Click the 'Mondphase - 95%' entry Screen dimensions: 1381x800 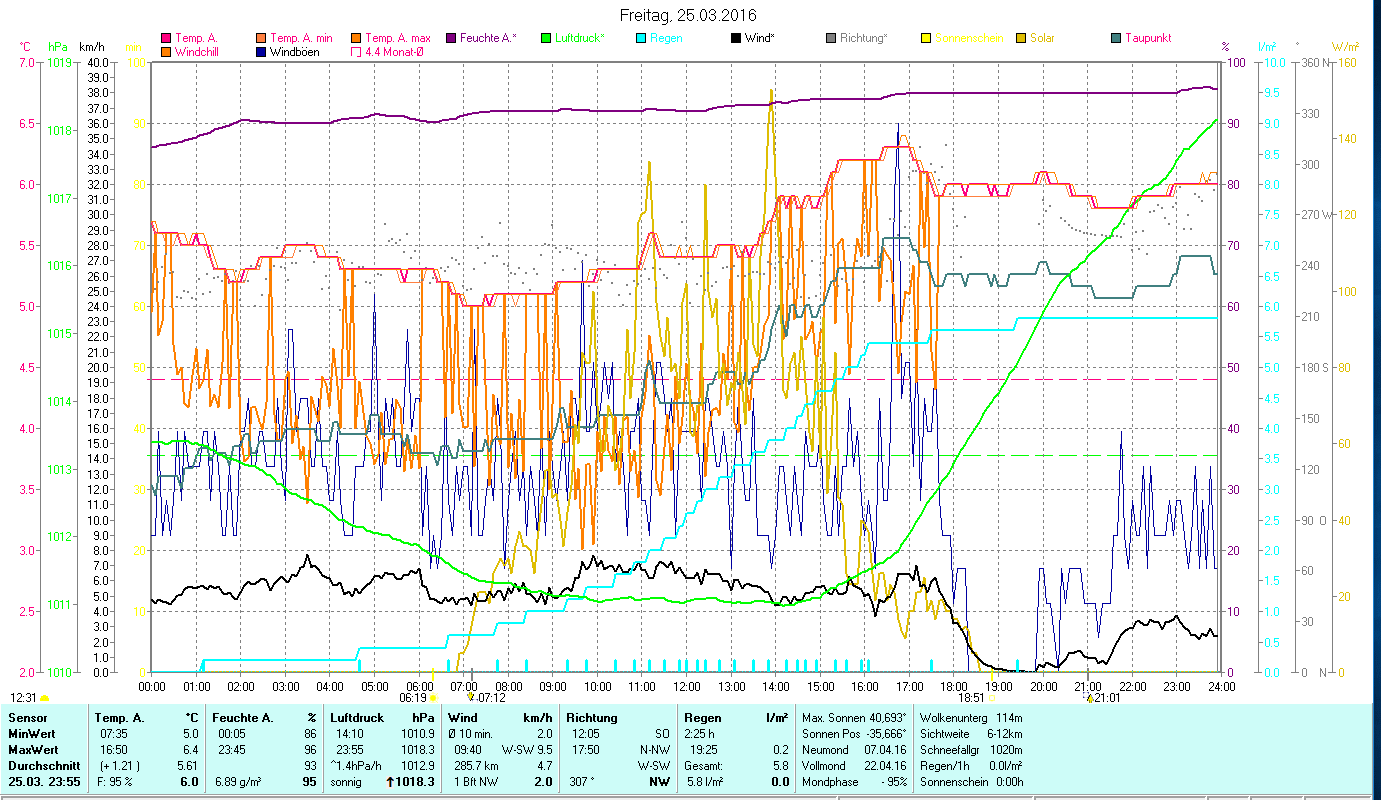pyautogui.click(x=855, y=782)
